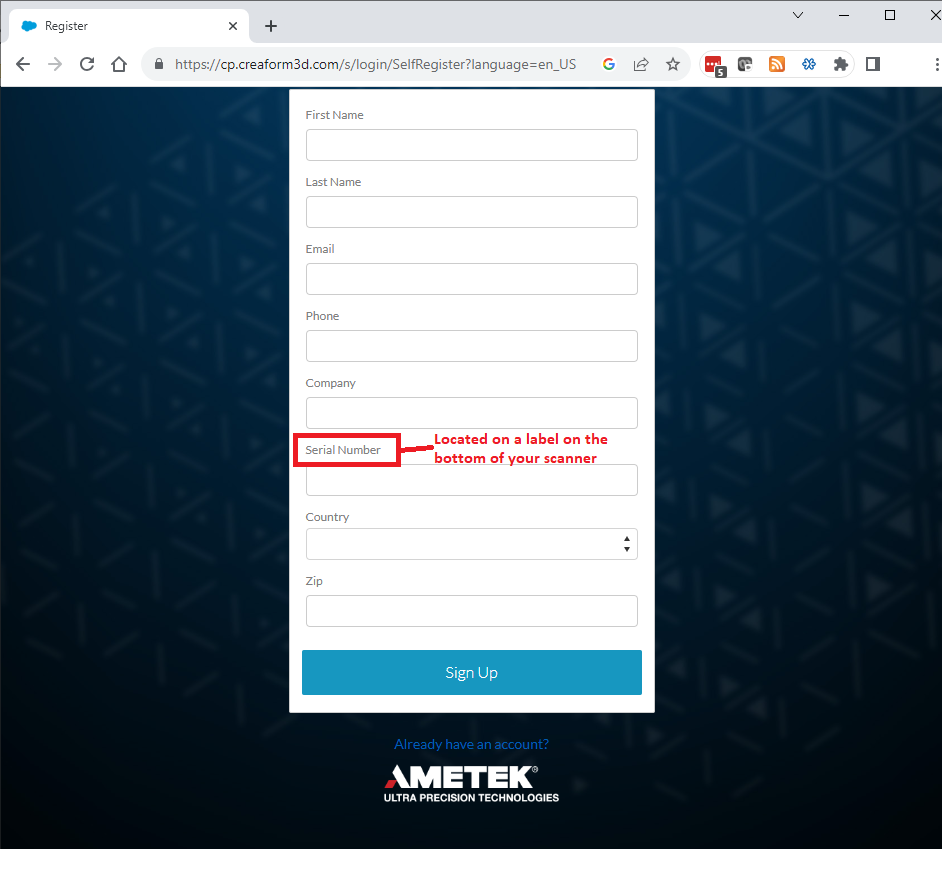The image size is (942, 890).
Task: Close the Register tab
Action: (x=233, y=26)
